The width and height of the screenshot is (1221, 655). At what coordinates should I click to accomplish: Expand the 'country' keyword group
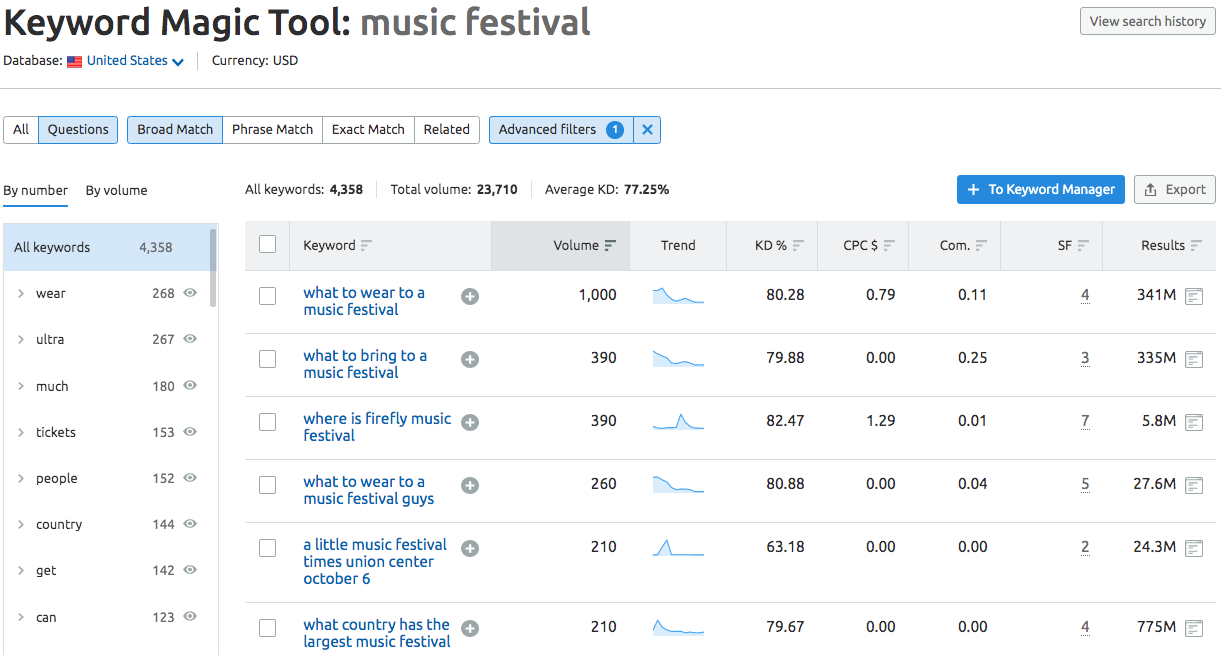[x=21, y=525]
